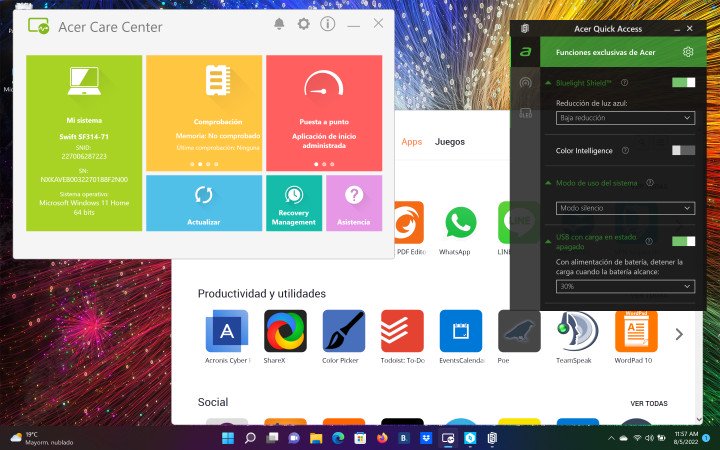Collapse USB con carga en estado apagado section

[x=548, y=241]
